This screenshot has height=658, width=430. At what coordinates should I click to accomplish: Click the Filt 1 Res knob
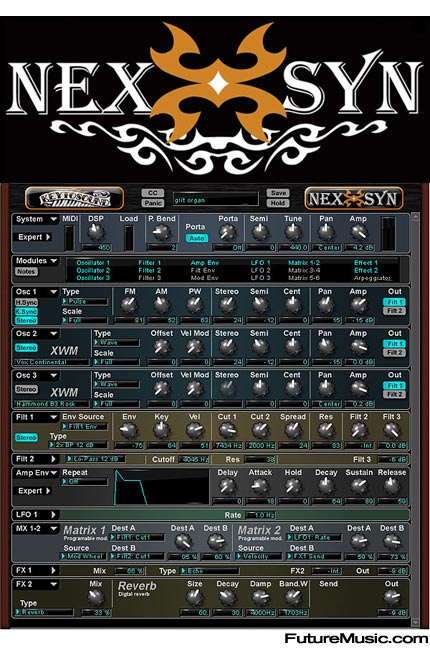326,430
